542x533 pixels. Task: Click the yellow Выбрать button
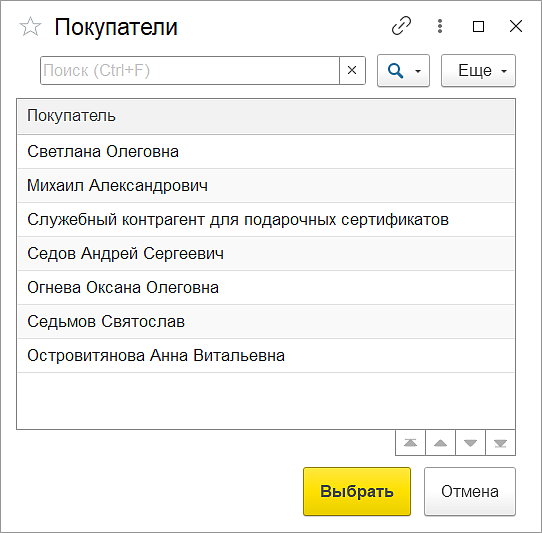tap(357, 492)
